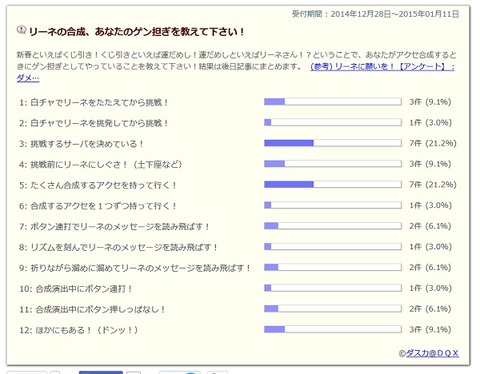Click the result bar for option 9

333,267
